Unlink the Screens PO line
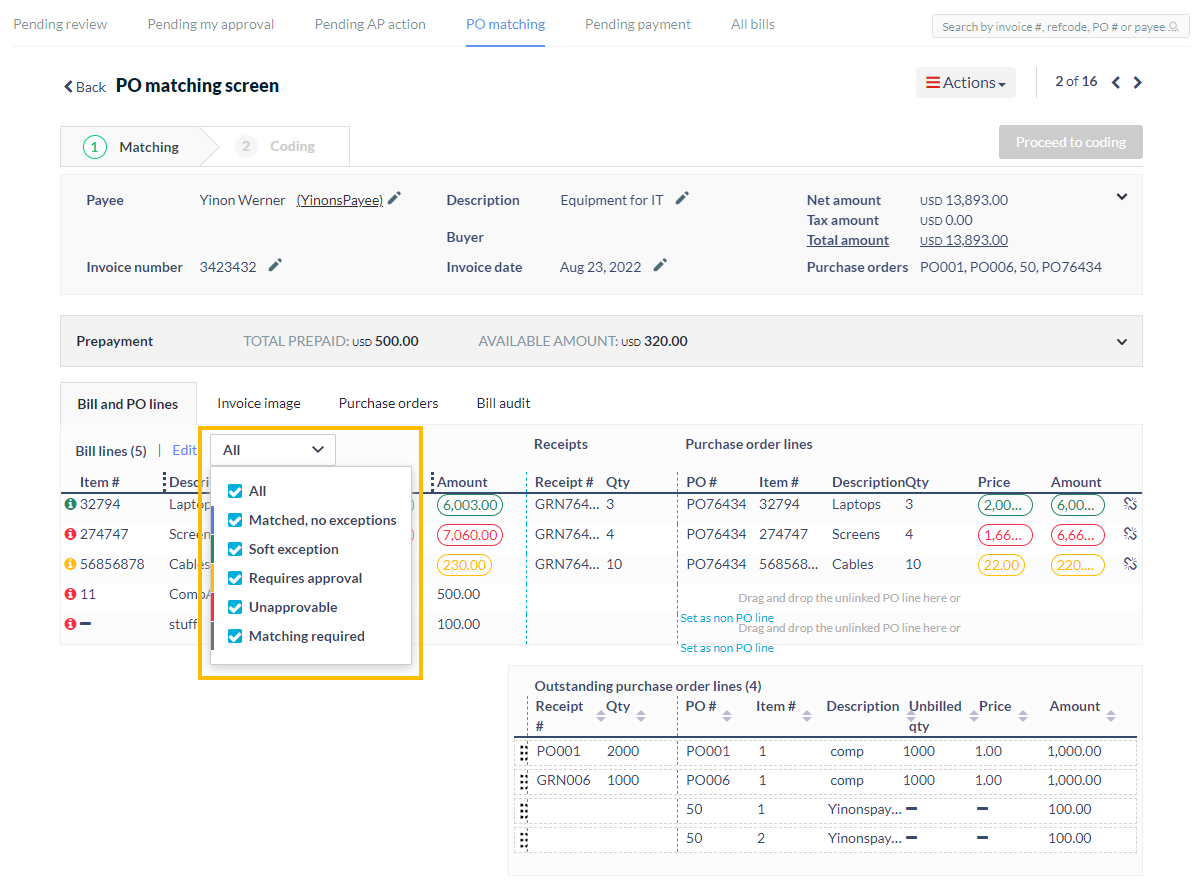The height and width of the screenshot is (895, 1202). click(1130, 534)
